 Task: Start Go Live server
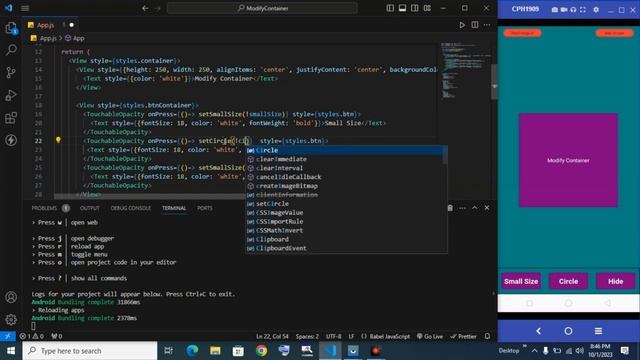click(430, 336)
